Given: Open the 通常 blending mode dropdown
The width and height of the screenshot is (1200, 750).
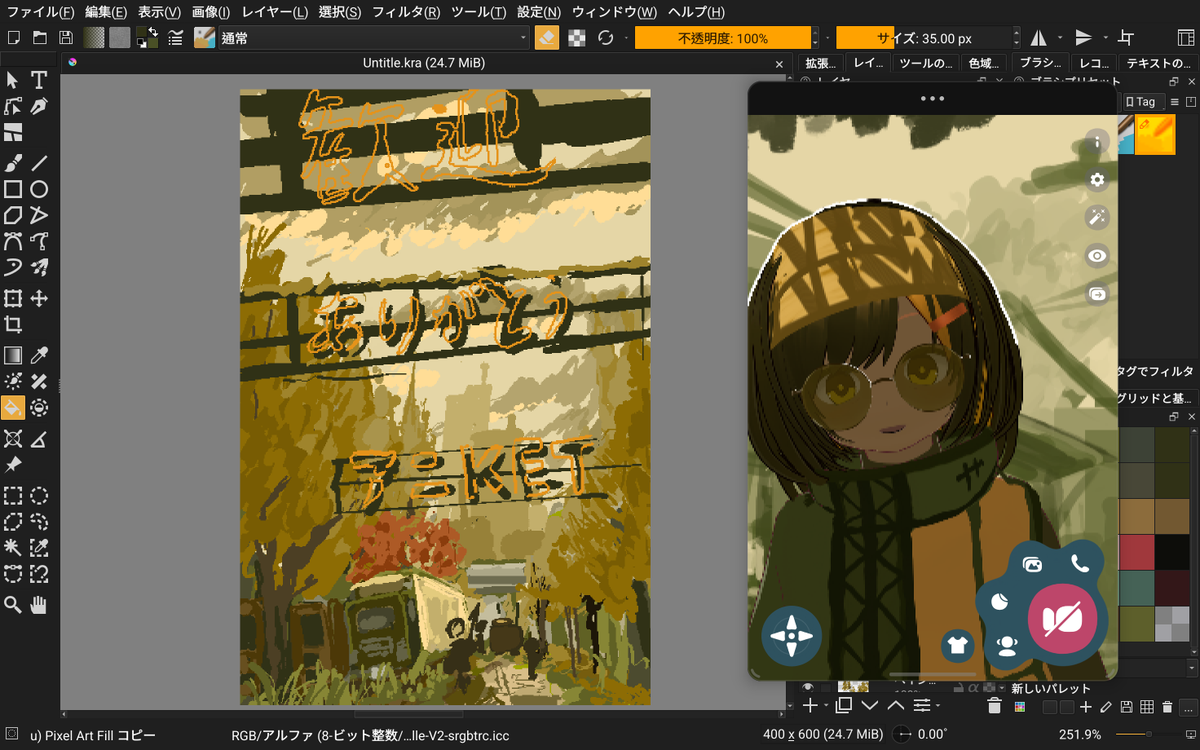Looking at the screenshot, I should click(x=375, y=38).
